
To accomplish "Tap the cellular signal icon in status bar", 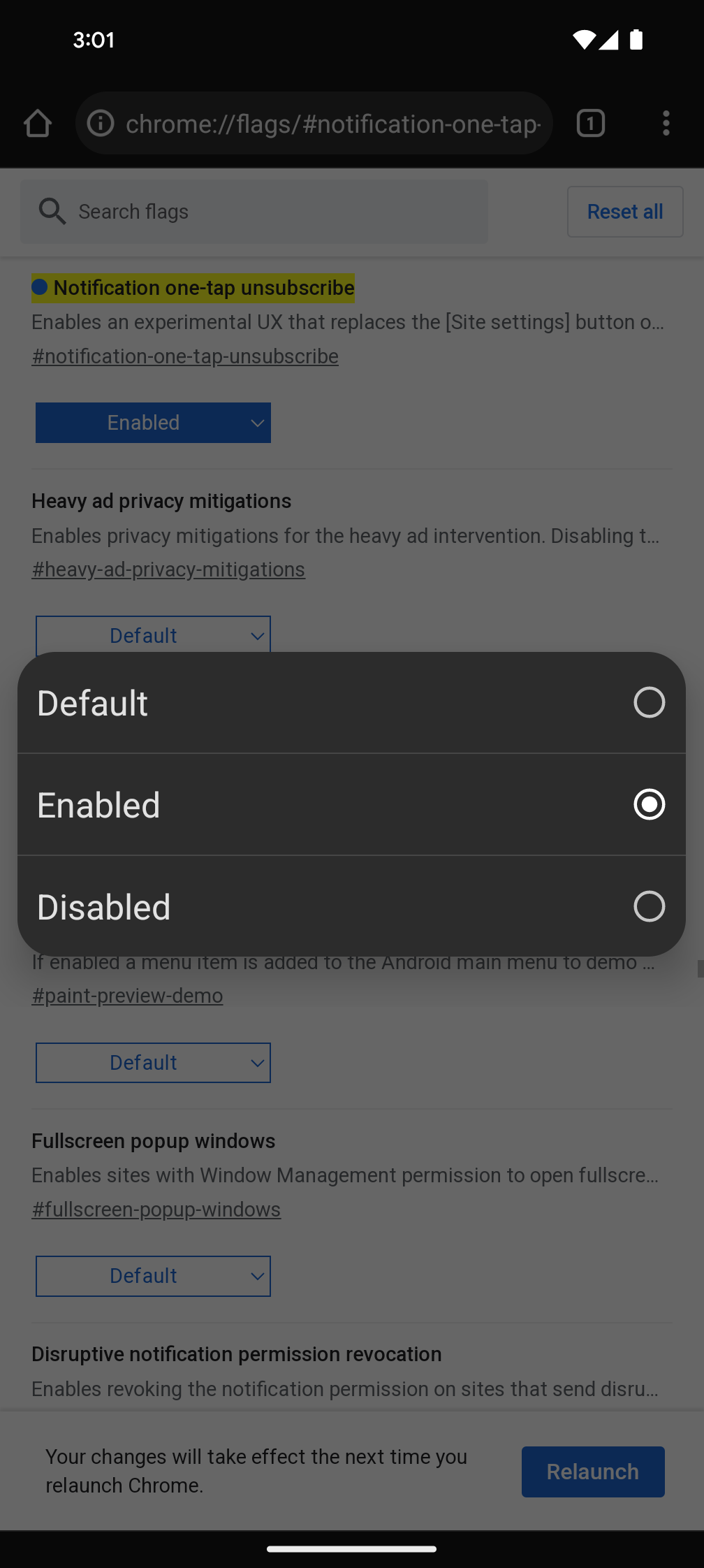I will click(x=609, y=41).
